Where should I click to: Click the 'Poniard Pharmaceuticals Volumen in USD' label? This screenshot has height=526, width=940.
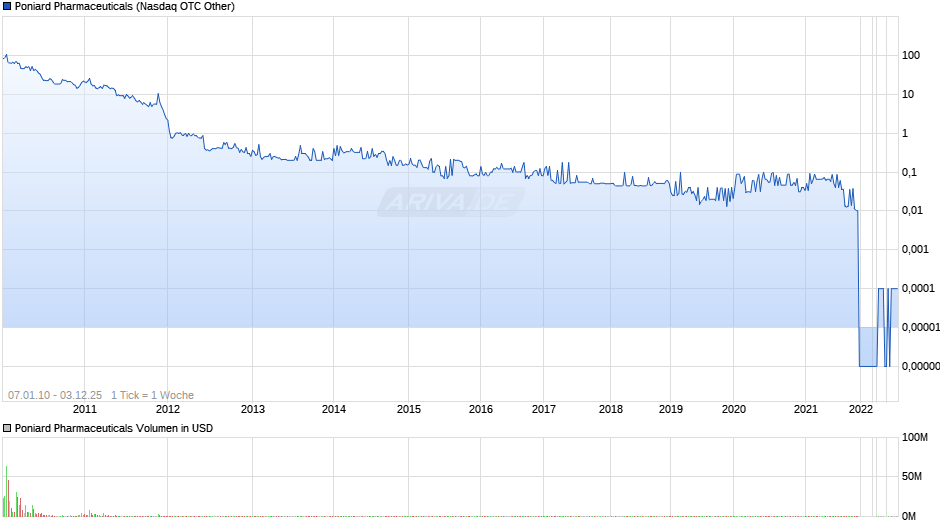pos(114,428)
